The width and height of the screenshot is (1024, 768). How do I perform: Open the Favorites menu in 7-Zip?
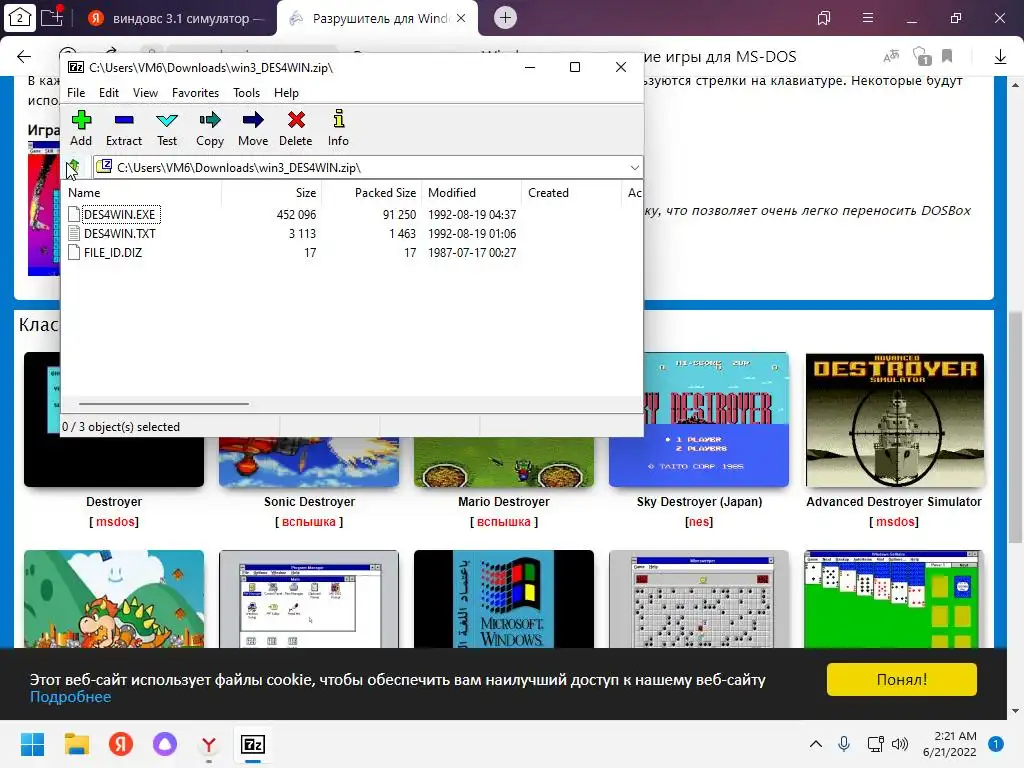click(x=195, y=93)
